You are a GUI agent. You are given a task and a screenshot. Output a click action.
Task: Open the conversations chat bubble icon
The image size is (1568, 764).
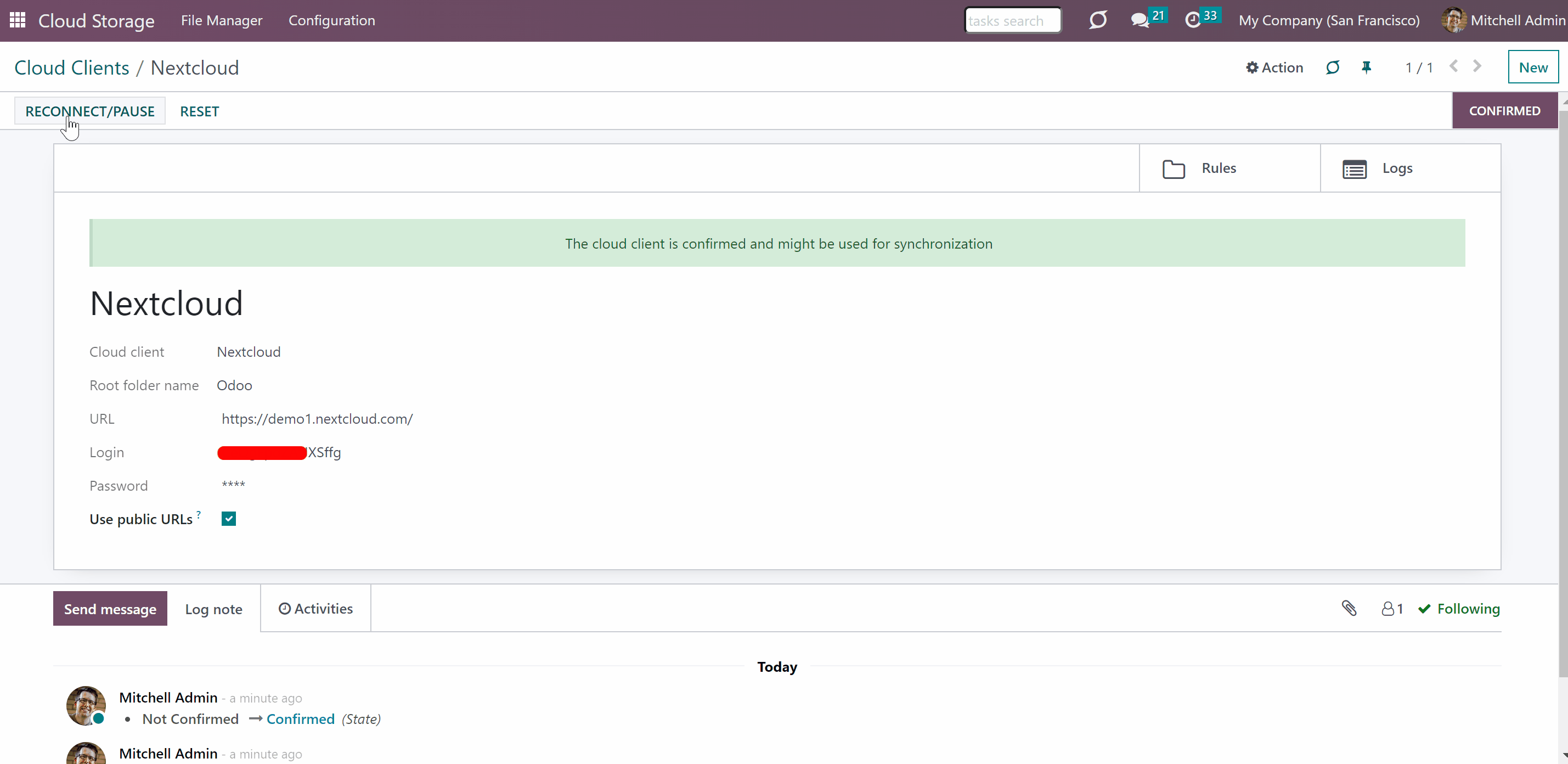(1140, 20)
